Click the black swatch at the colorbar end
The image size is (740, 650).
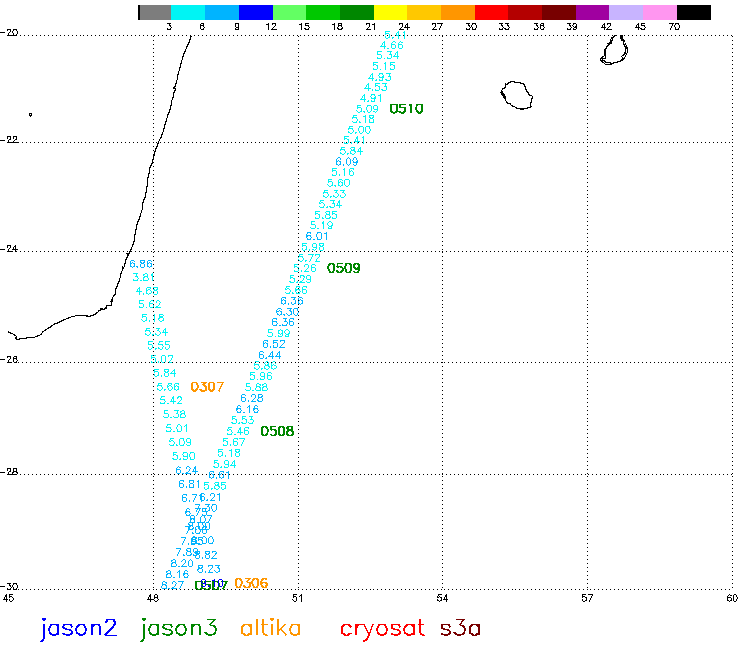(694, 12)
